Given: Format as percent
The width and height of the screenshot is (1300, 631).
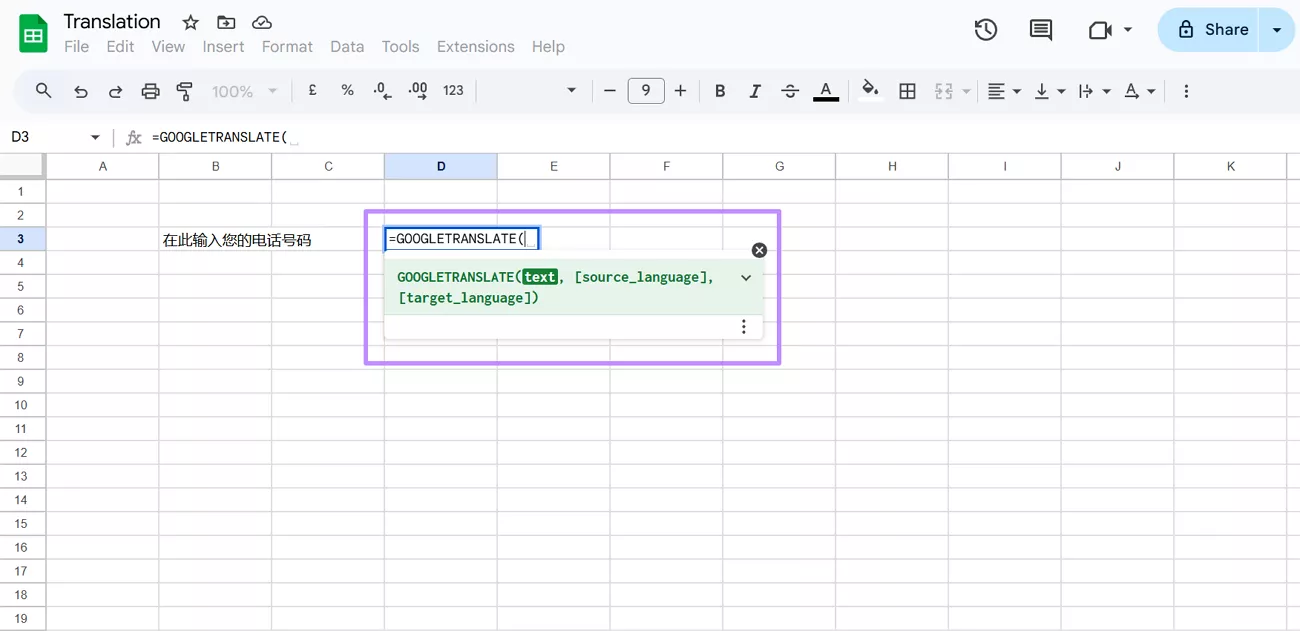Looking at the screenshot, I should 347,91.
